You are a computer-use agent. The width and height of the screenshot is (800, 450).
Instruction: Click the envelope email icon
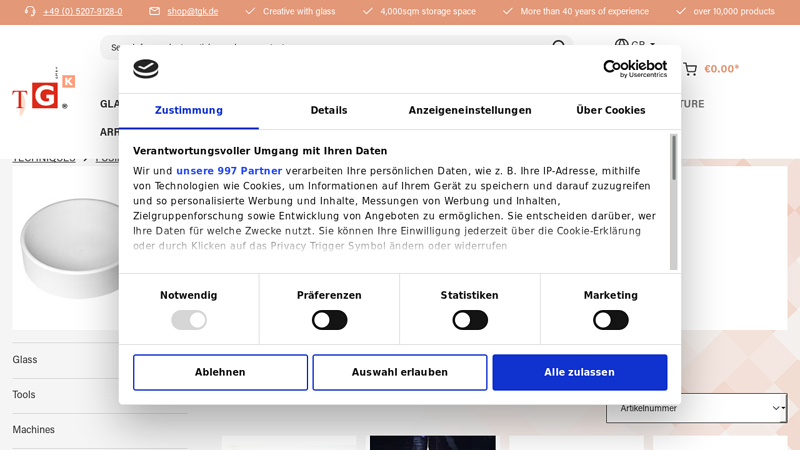[x=155, y=11]
